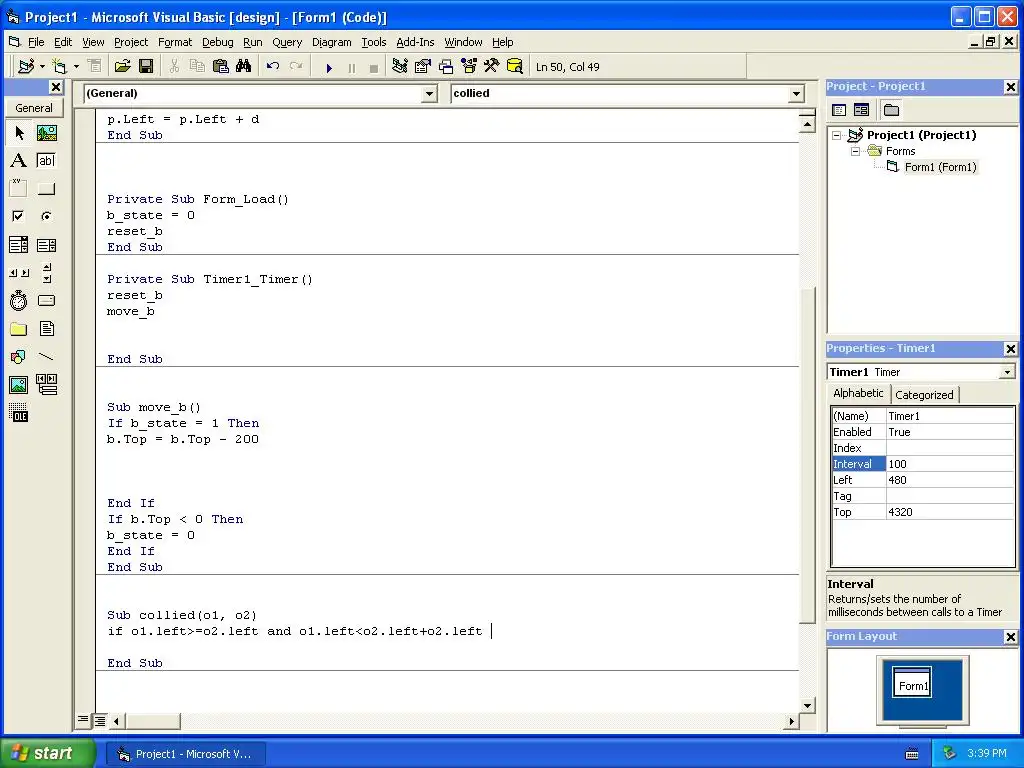The height and width of the screenshot is (768, 1024).
Task: Click the (Name) property value Timer1
Action: [x=950, y=416]
